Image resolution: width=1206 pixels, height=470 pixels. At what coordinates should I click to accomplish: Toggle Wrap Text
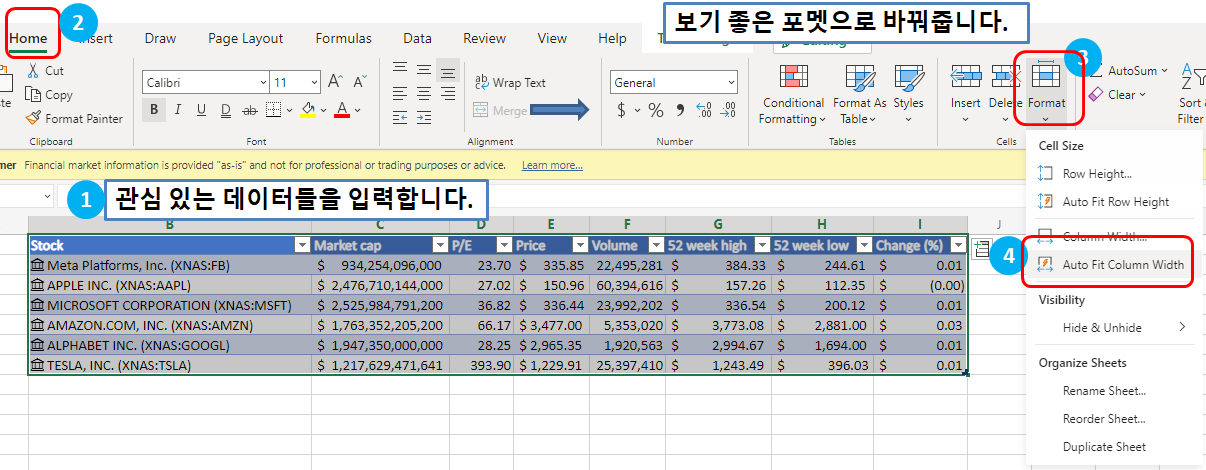click(x=510, y=83)
